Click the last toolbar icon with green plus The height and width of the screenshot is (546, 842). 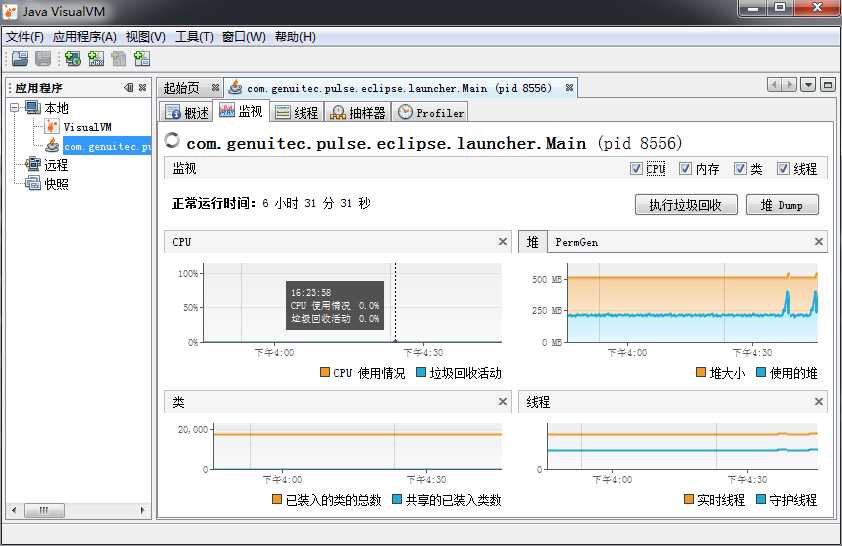click(142, 59)
